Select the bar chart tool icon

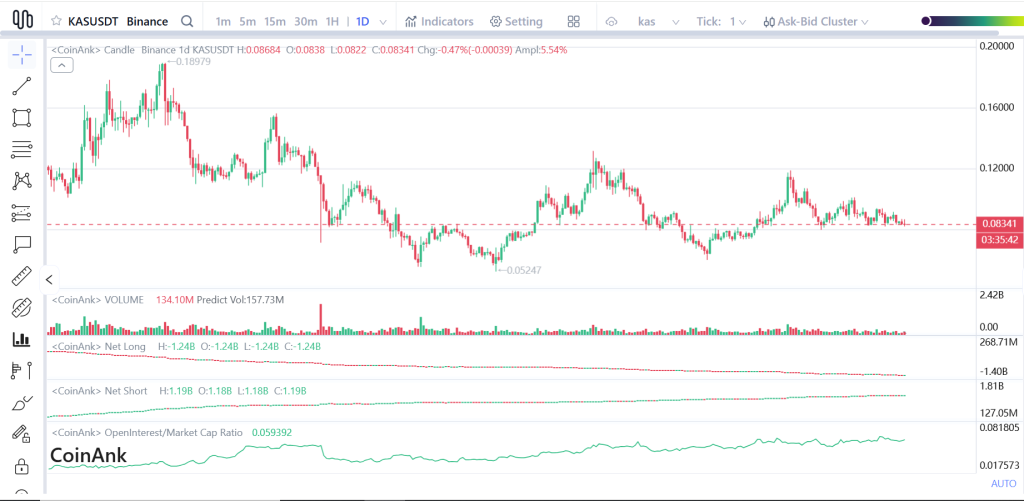point(22,338)
